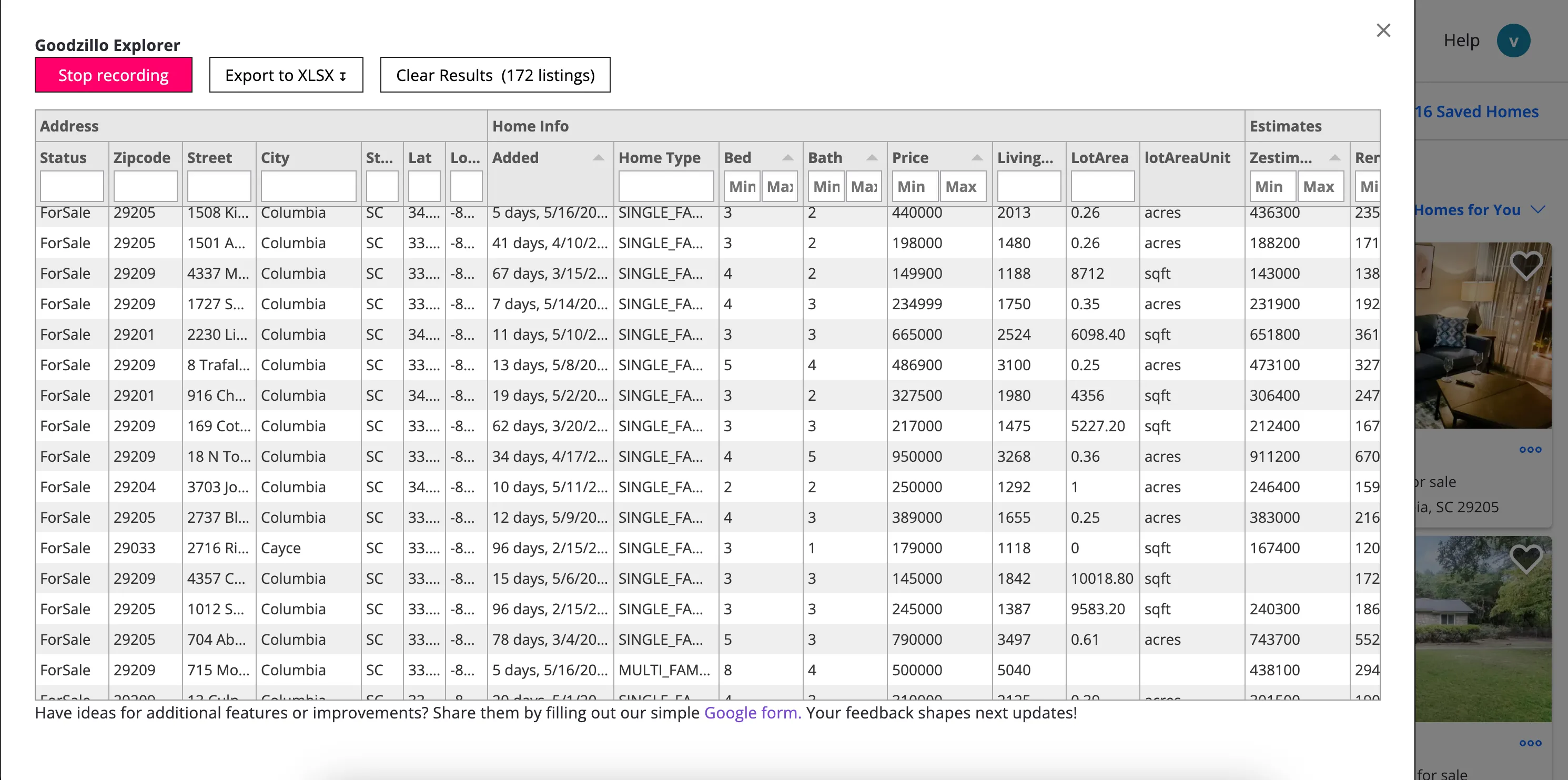Export results to XLSX

(286, 74)
